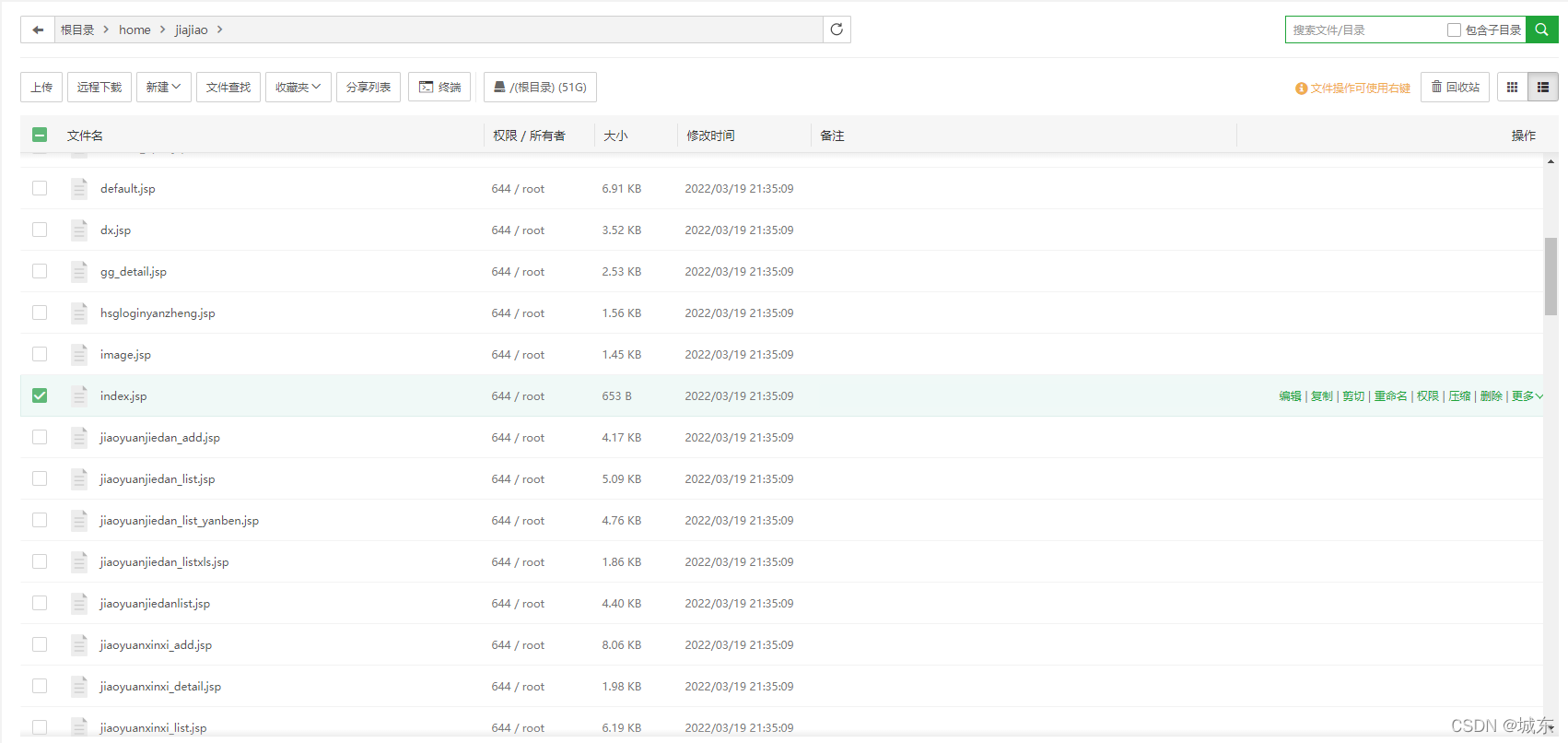Screen dimensions: 1568x743
Task: Click 删除 for index.jsp
Action: 1492,396
